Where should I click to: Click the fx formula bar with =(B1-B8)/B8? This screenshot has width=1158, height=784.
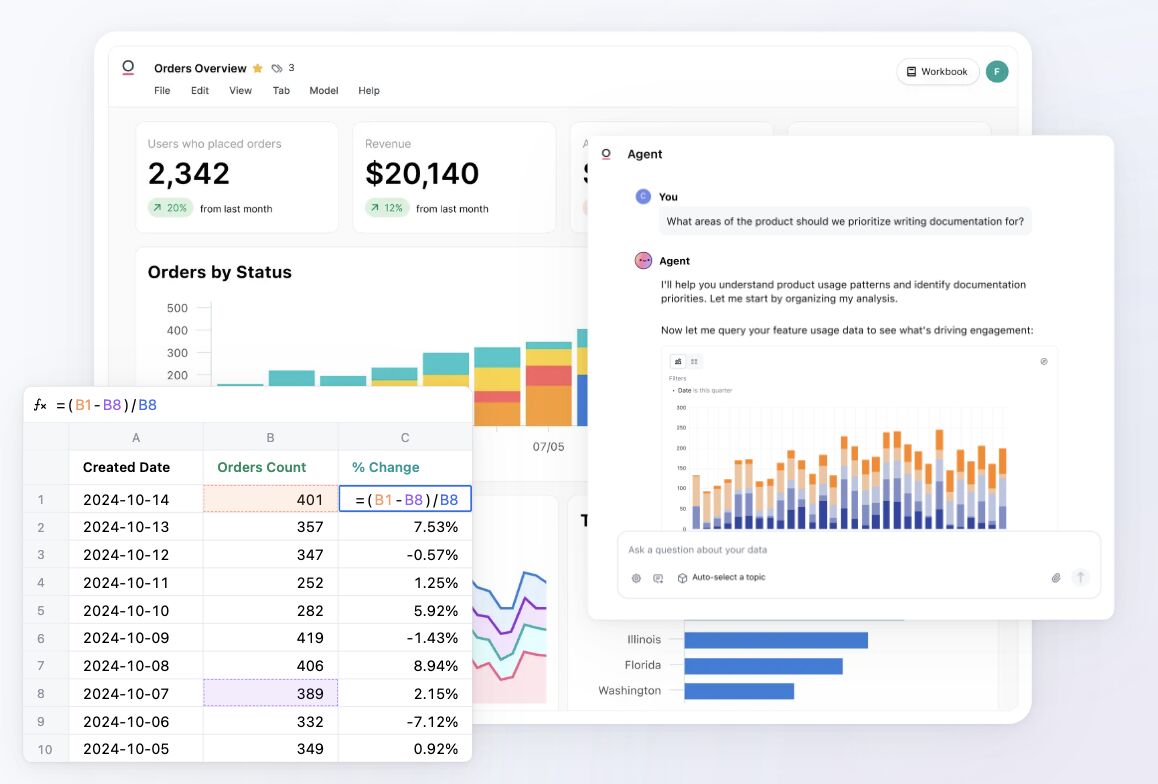tap(248, 405)
